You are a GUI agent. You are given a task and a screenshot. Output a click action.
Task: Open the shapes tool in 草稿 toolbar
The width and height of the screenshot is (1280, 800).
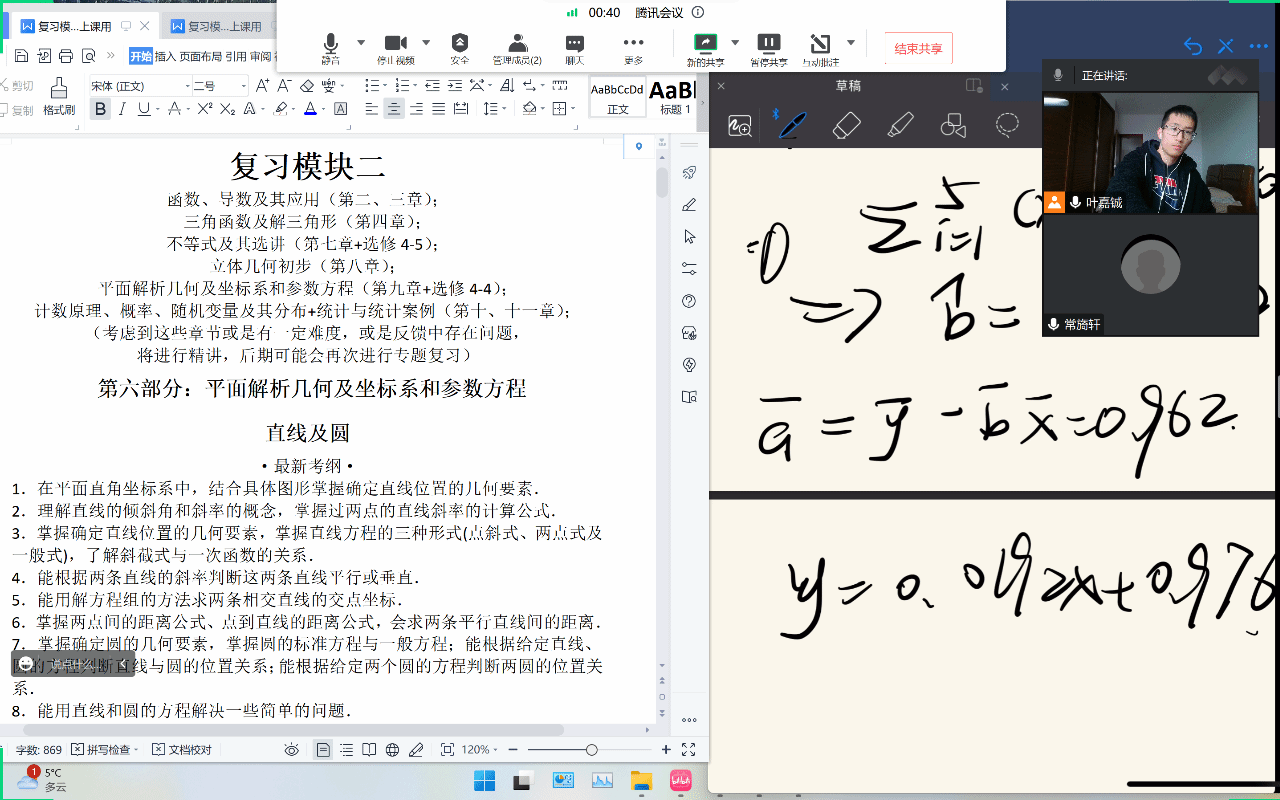click(954, 125)
